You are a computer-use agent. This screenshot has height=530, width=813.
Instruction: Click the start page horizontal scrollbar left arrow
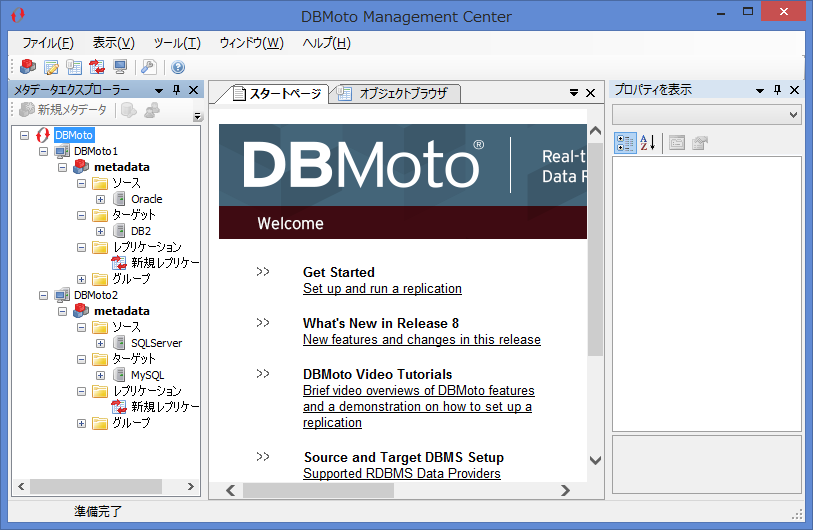[x=231, y=491]
